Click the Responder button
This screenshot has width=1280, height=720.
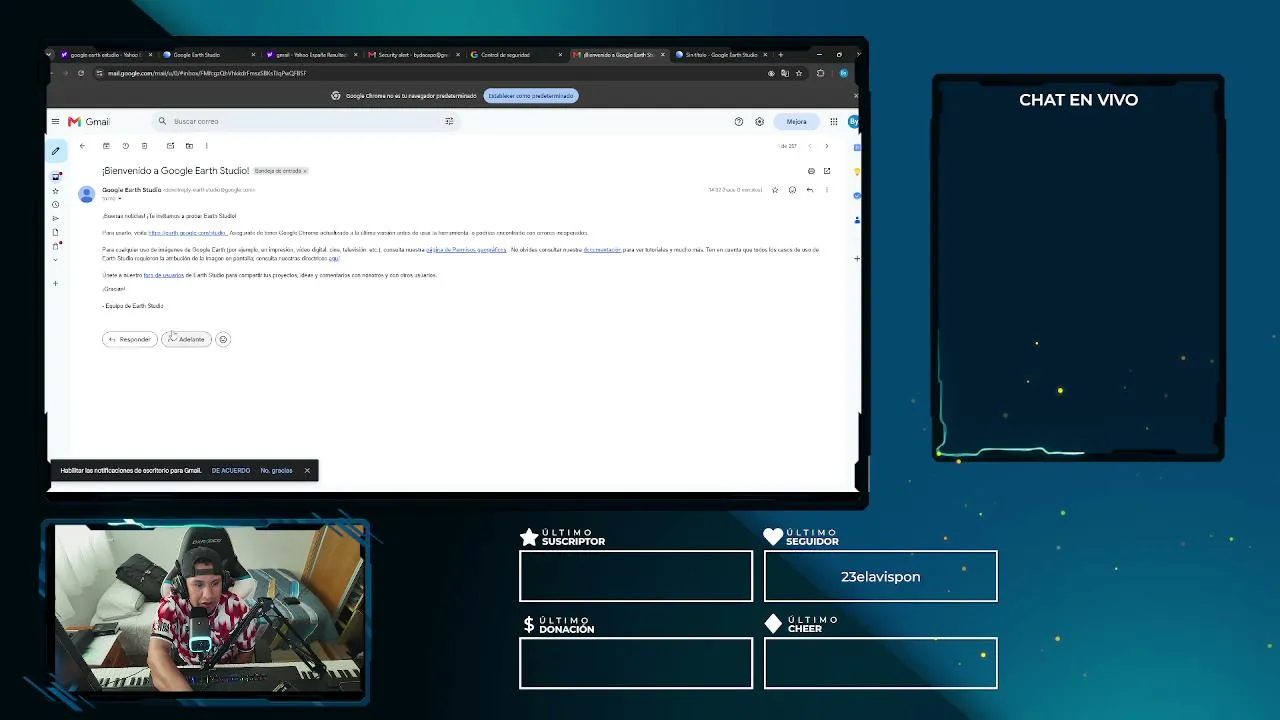click(x=130, y=339)
